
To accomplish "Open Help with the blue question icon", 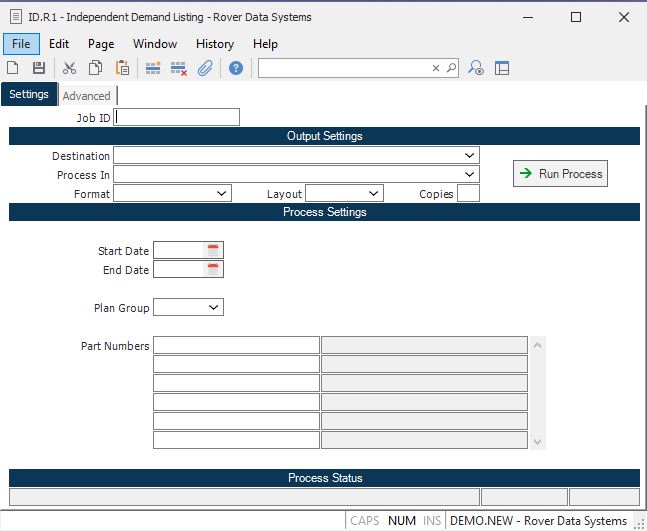I will [x=236, y=68].
